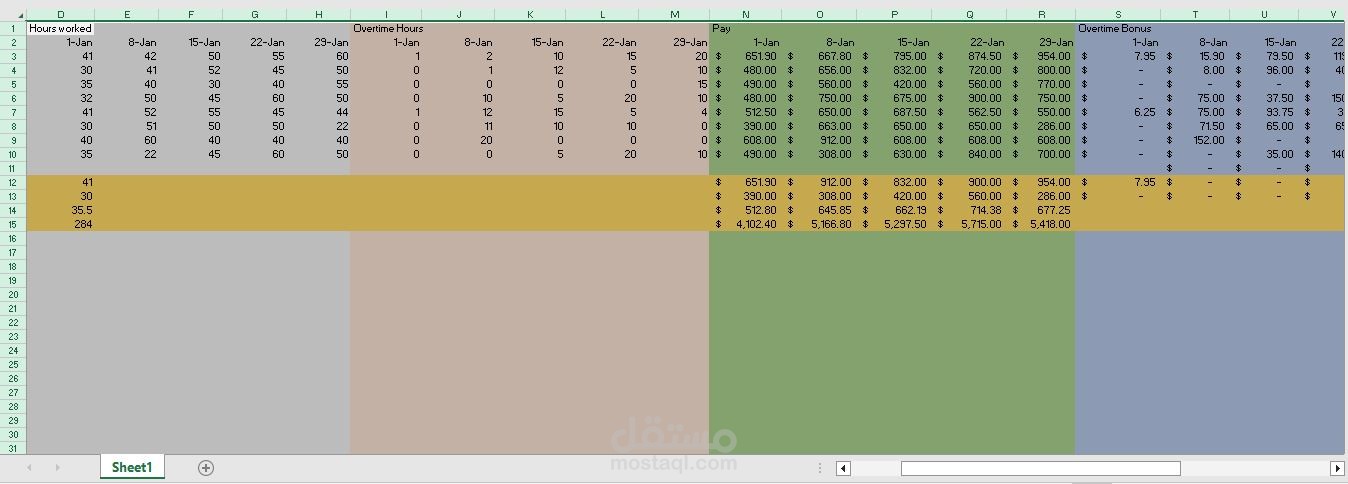Click the bonus cell 15.90

1195,56
